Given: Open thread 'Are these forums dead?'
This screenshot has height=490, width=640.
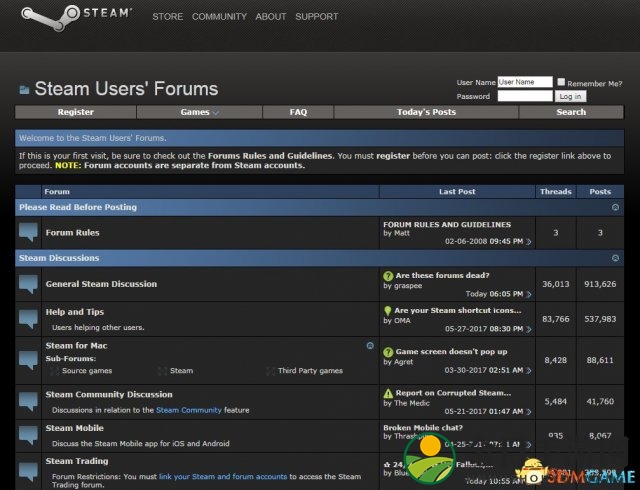Looking at the screenshot, I should click(442, 276).
